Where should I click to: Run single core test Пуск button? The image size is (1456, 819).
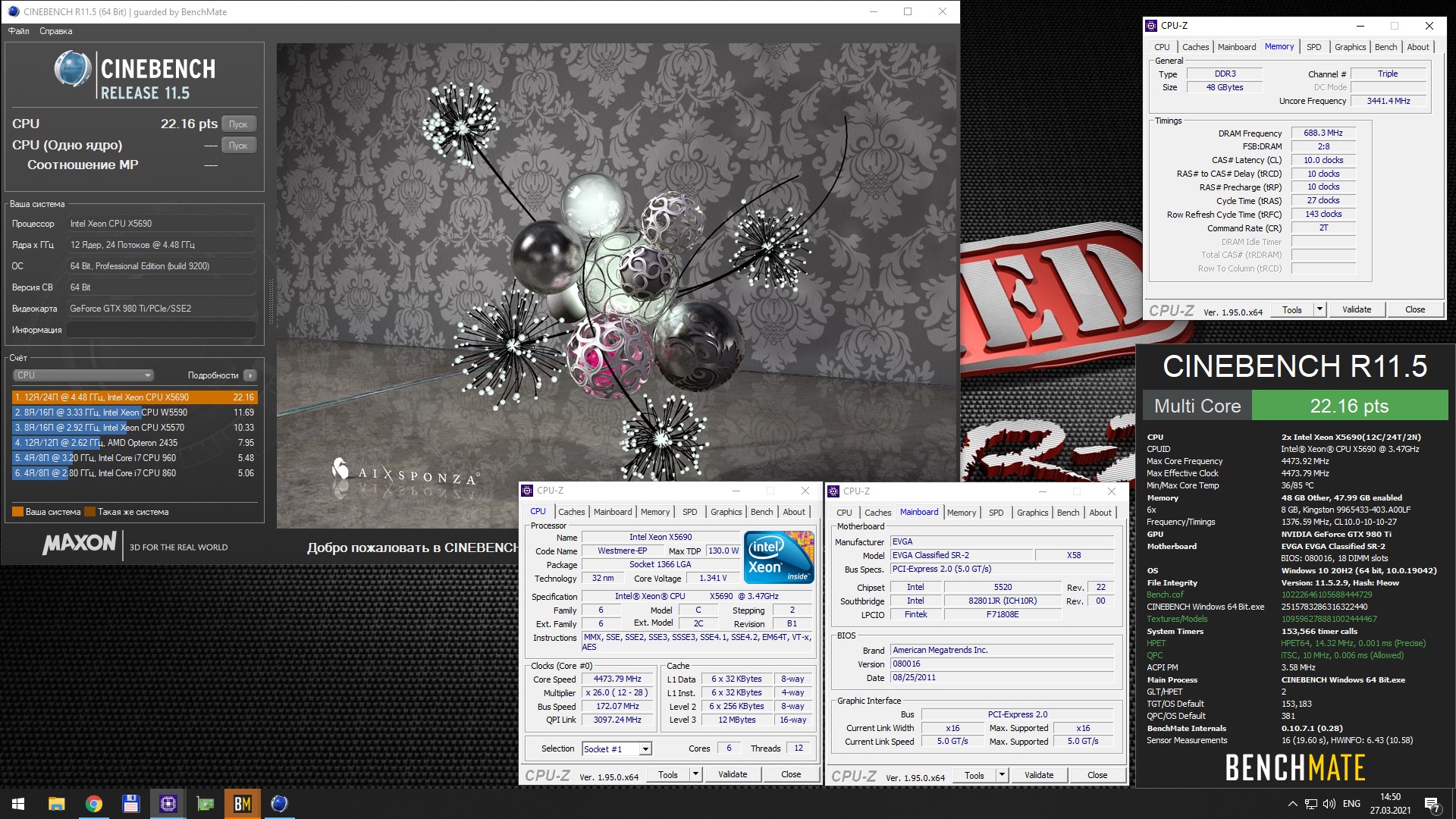point(238,146)
